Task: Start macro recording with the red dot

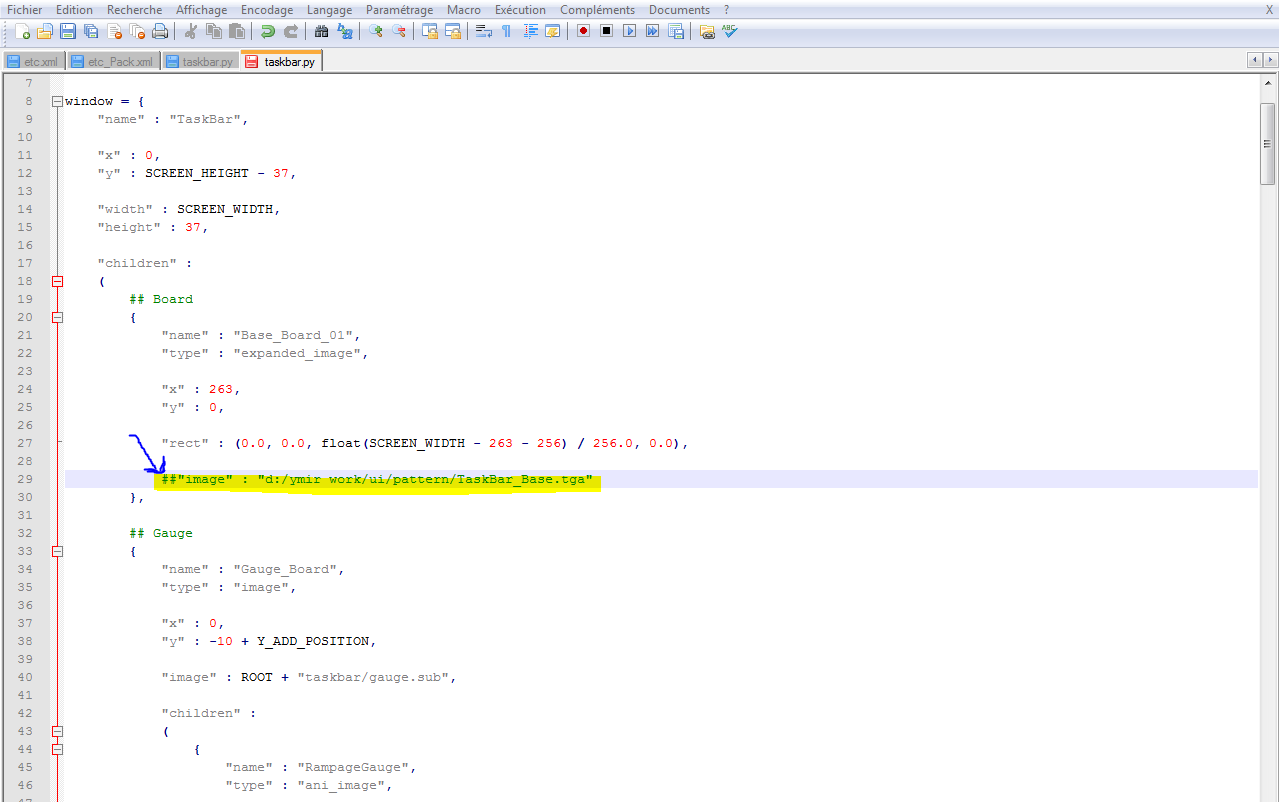Action: point(583,31)
